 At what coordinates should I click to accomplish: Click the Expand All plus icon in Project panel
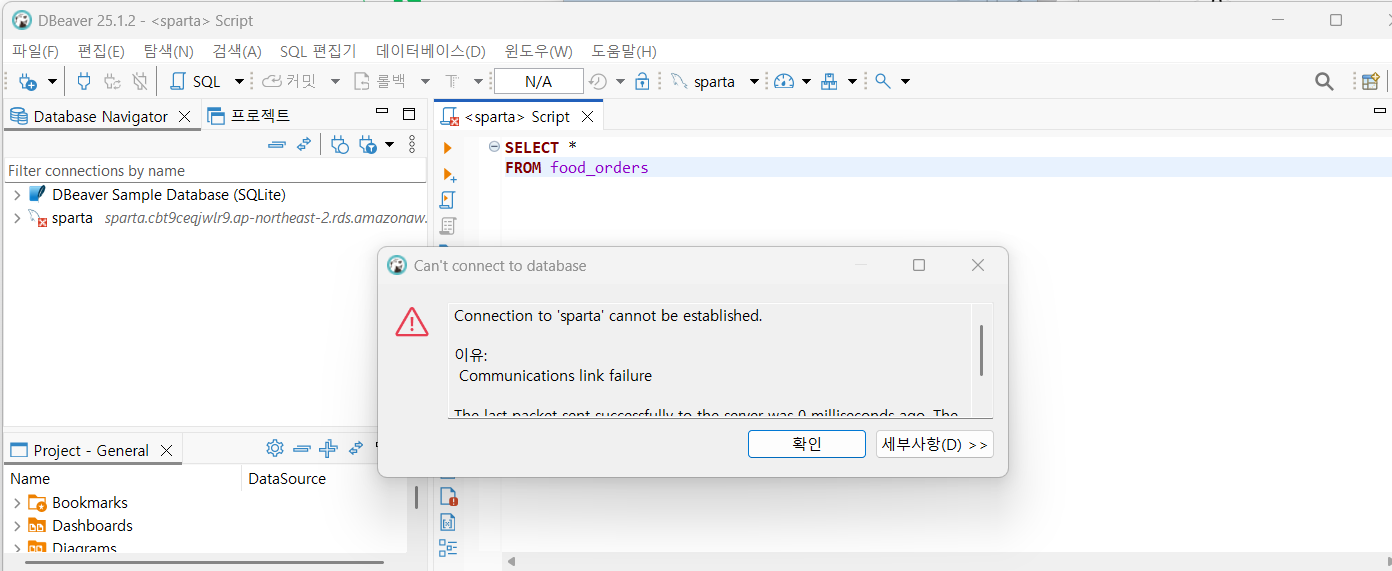tap(328, 448)
